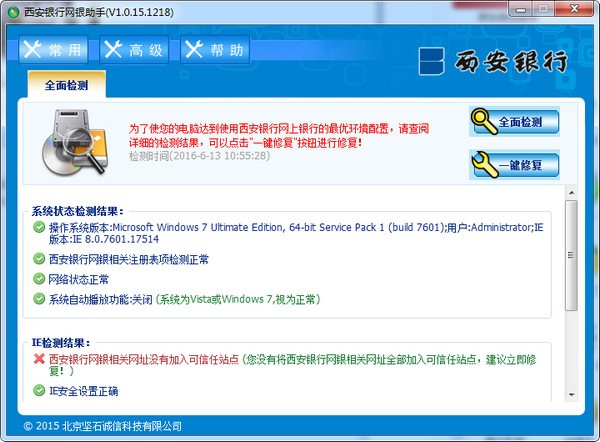Open the 帮助 menu tab

pyautogui.click(x=215, y=49)
